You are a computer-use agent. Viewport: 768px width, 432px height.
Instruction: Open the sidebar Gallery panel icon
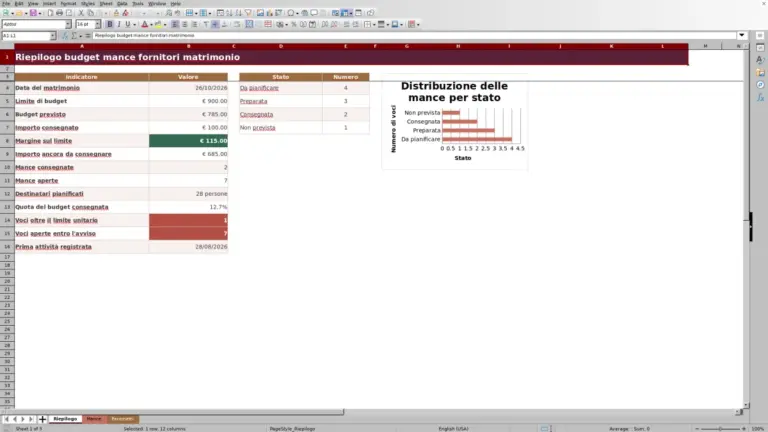click(x=760, y=72)
